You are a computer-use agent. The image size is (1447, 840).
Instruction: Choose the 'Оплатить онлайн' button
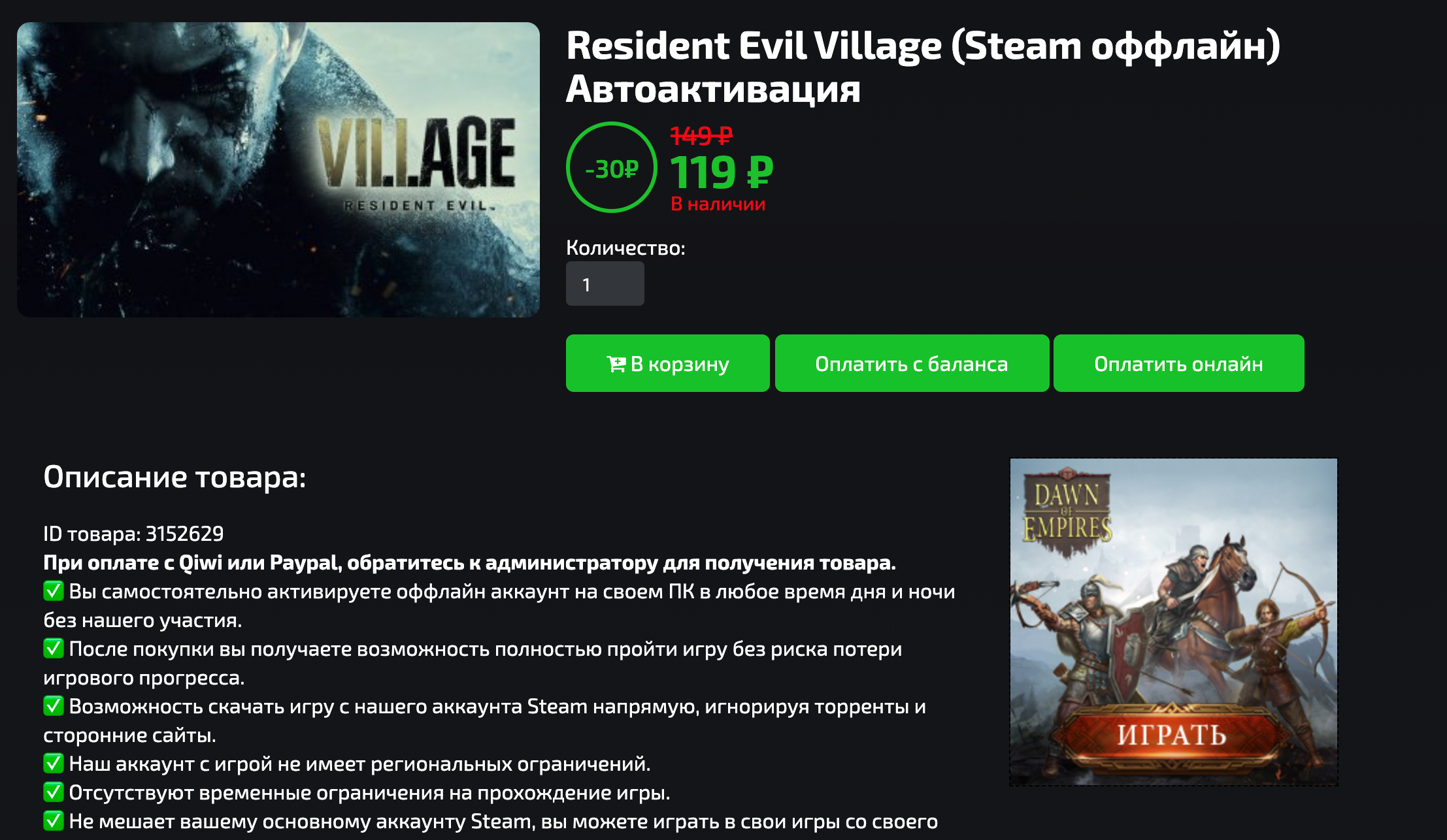click(1178, 363)
